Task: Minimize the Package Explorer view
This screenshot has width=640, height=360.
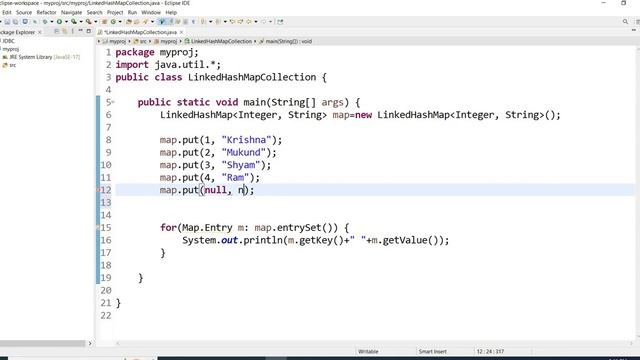Action: click(80, 31)
